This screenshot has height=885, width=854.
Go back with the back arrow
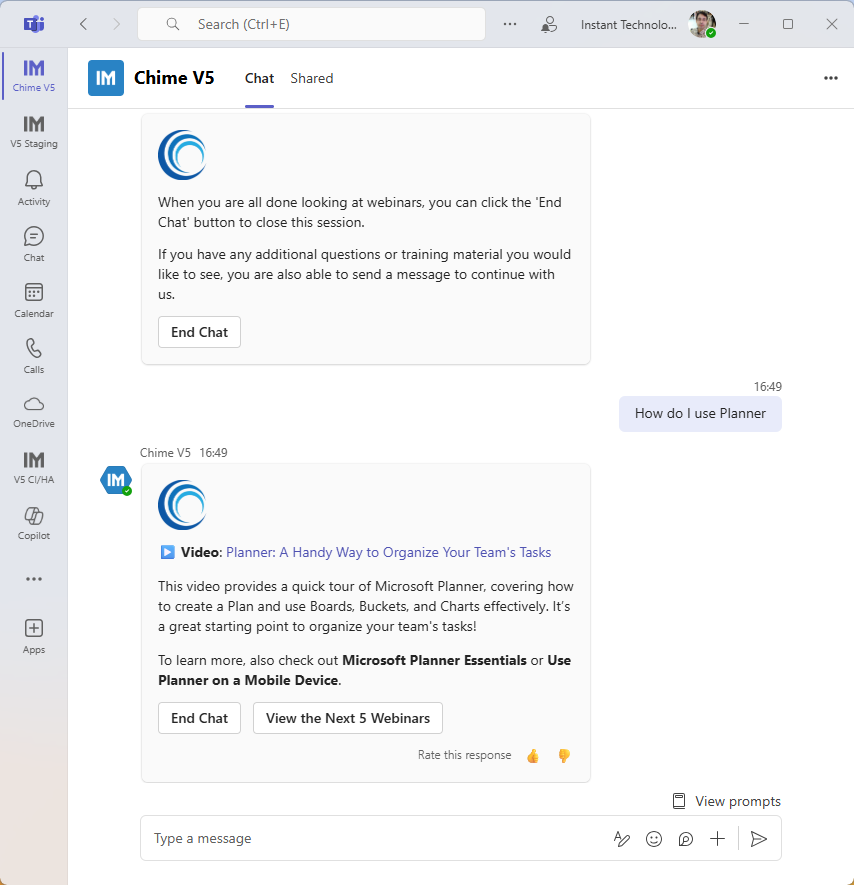click(84, 24)
